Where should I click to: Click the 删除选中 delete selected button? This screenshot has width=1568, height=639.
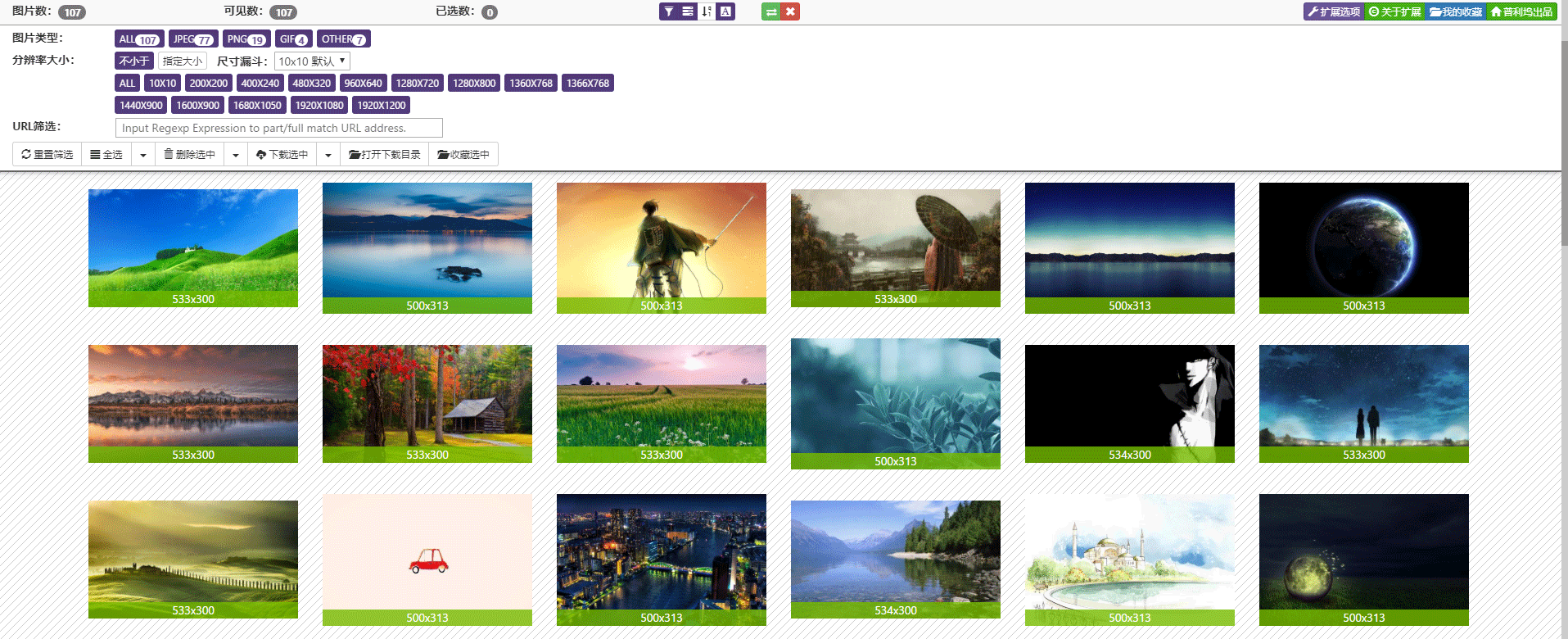[x=189, y=154]
